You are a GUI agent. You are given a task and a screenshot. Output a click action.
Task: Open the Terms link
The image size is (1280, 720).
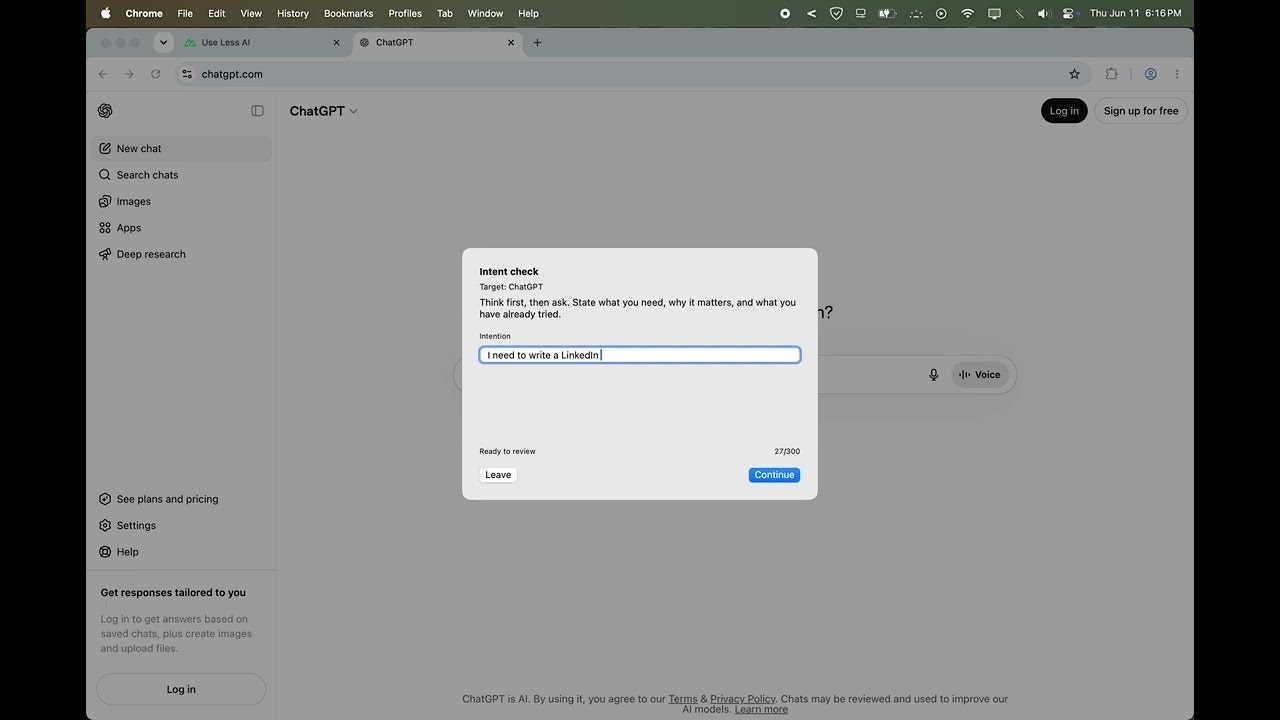(x=683, y=699)
